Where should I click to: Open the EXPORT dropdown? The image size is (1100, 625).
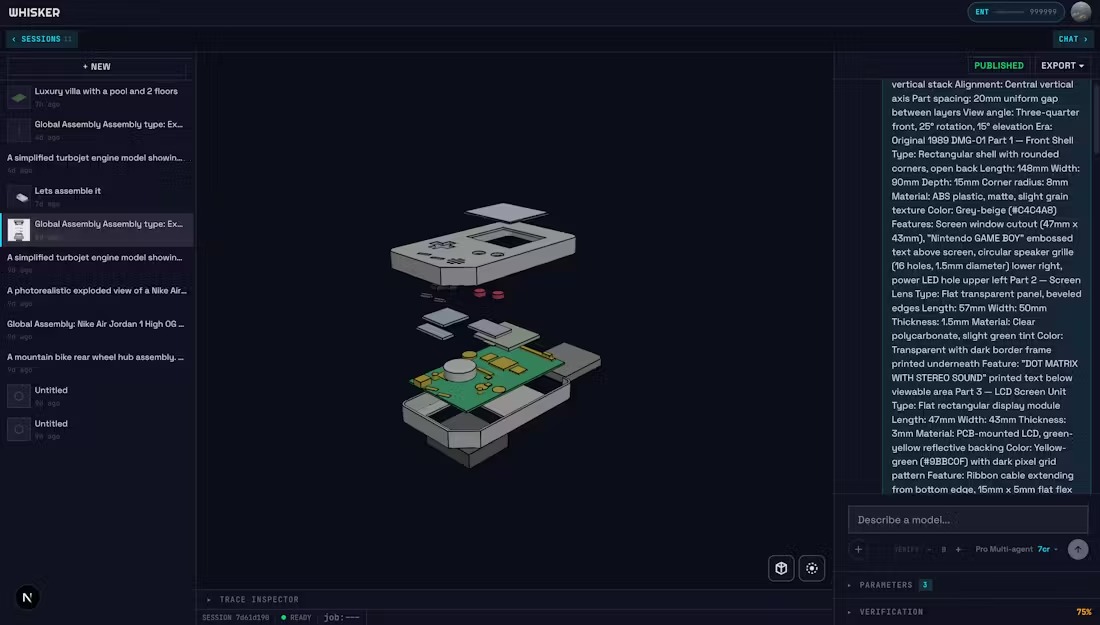[x=1062, y=66]
